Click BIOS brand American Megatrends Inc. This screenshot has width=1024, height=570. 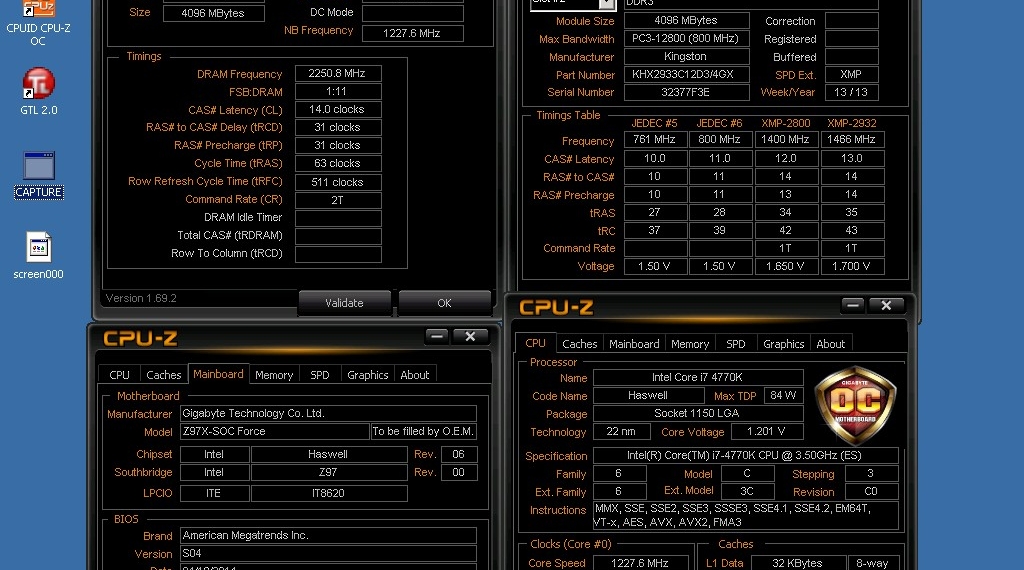(328, 535)
